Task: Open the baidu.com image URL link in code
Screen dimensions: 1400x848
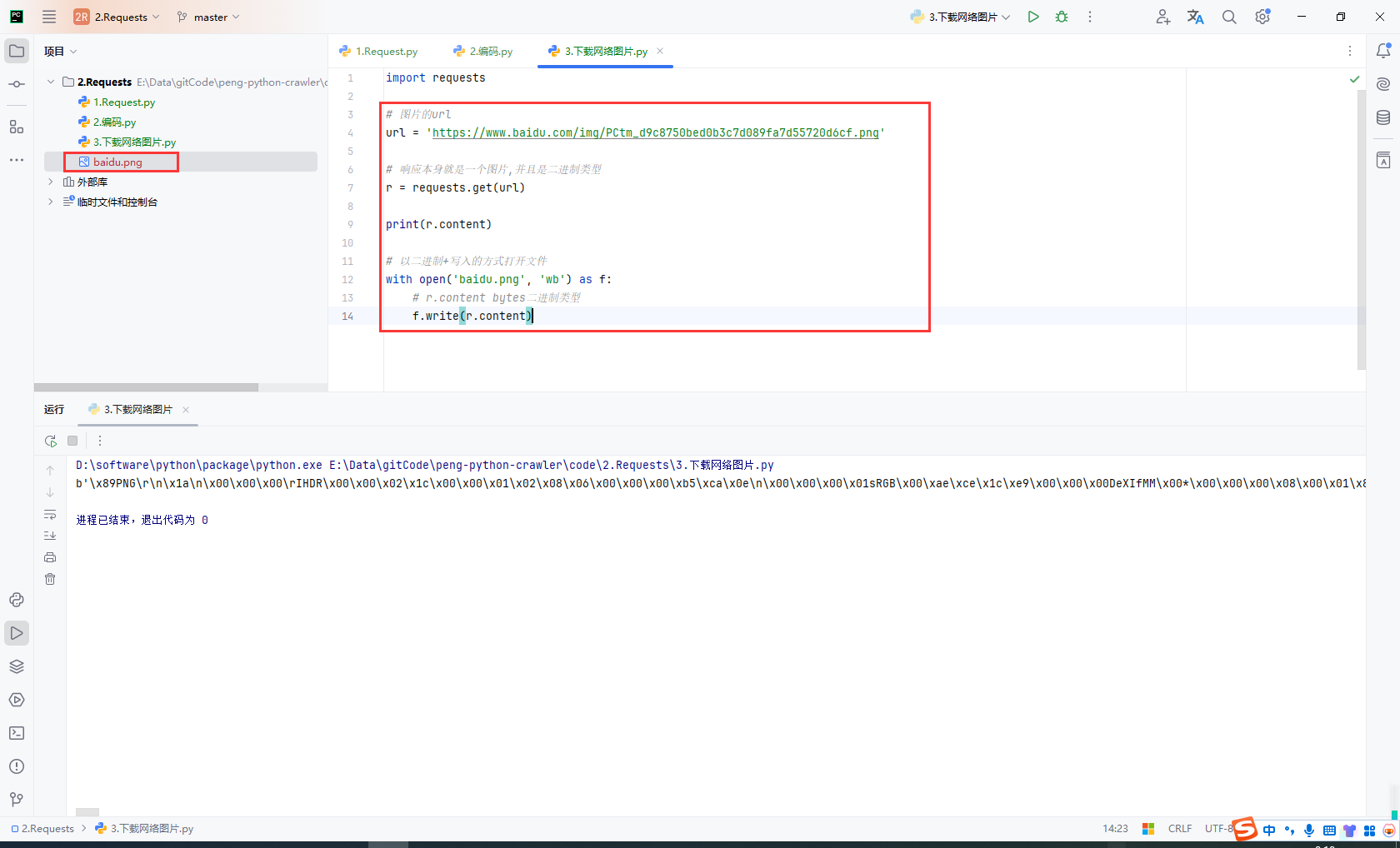Action: coord(656,132)
